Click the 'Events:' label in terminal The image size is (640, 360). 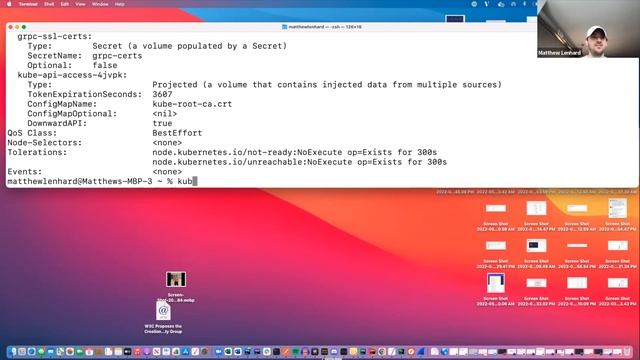[x=24, y=172]
